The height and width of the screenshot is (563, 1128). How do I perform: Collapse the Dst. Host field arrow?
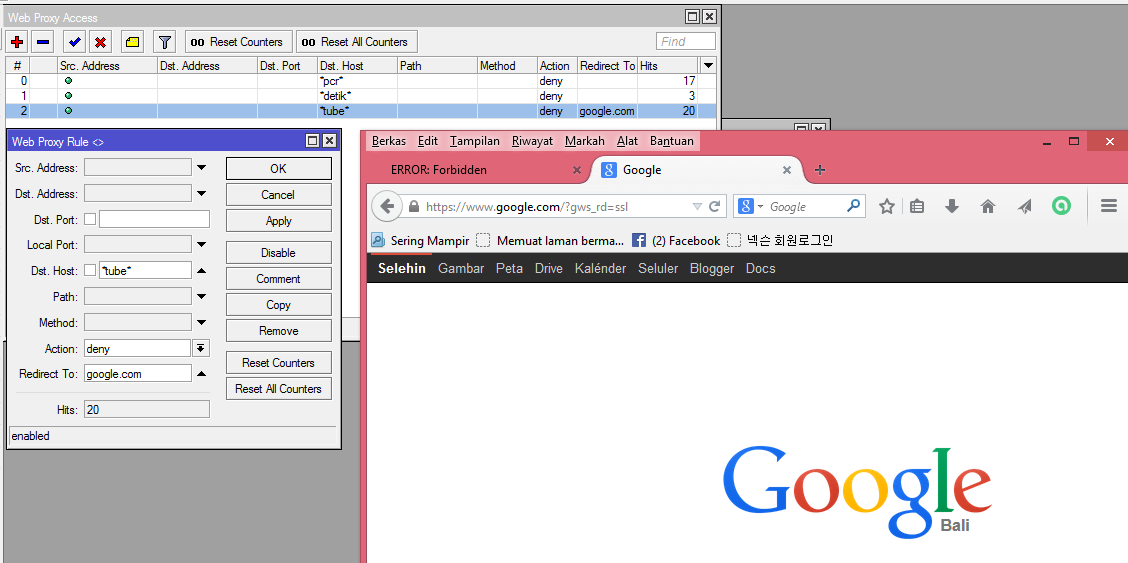pos(201,271)
